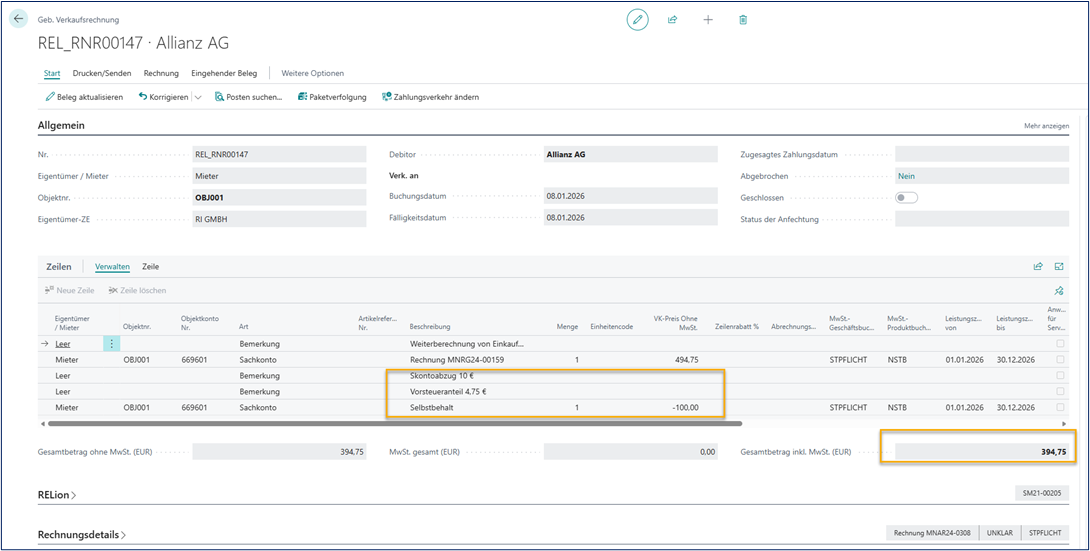The image size is (1090, 551).
Task: Click the plus icon to create new
Action: pos(708,19)
